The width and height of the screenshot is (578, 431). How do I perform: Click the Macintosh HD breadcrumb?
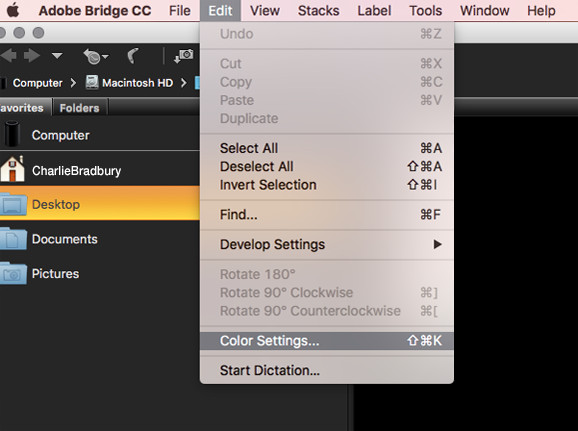pos(129,83)
